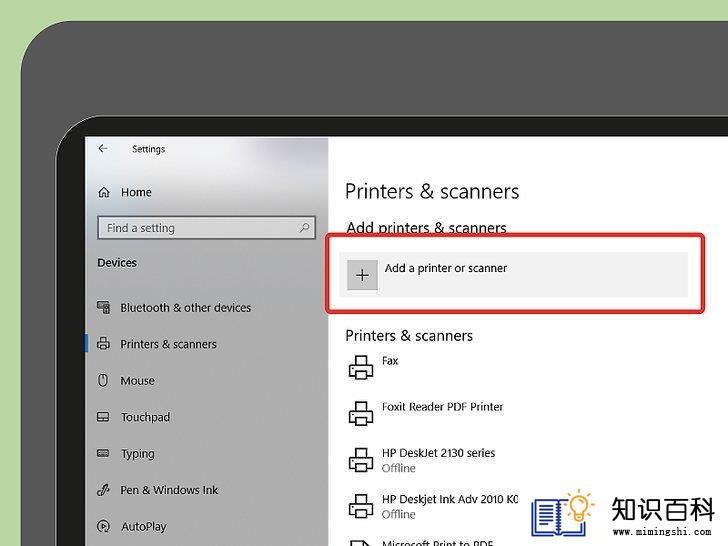Select the Fax device name

390,361
